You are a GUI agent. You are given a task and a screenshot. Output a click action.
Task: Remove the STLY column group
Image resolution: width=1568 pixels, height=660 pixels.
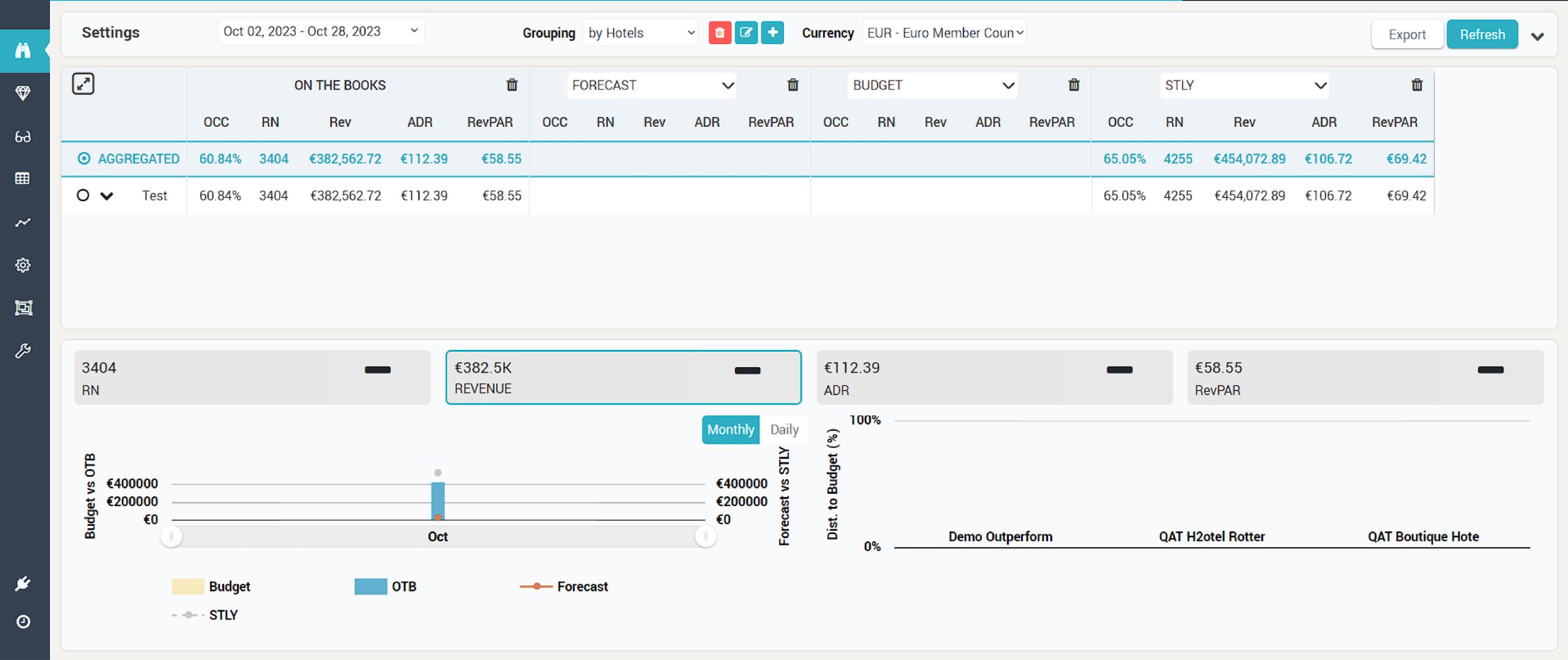coord(1417,85)
